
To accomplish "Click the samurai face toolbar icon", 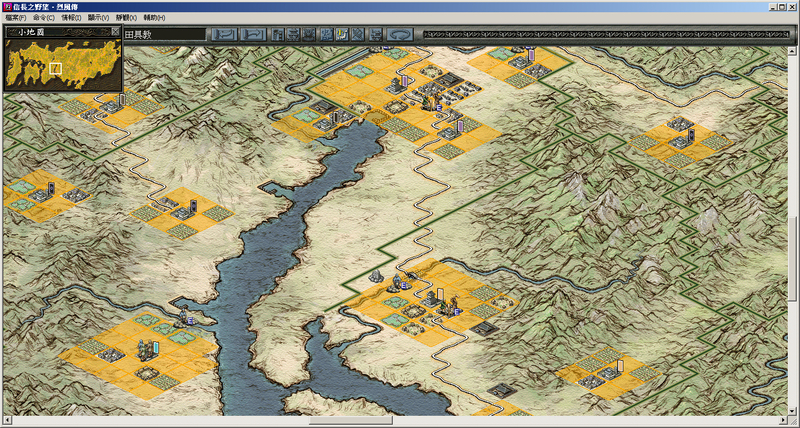I will [293, 34].
